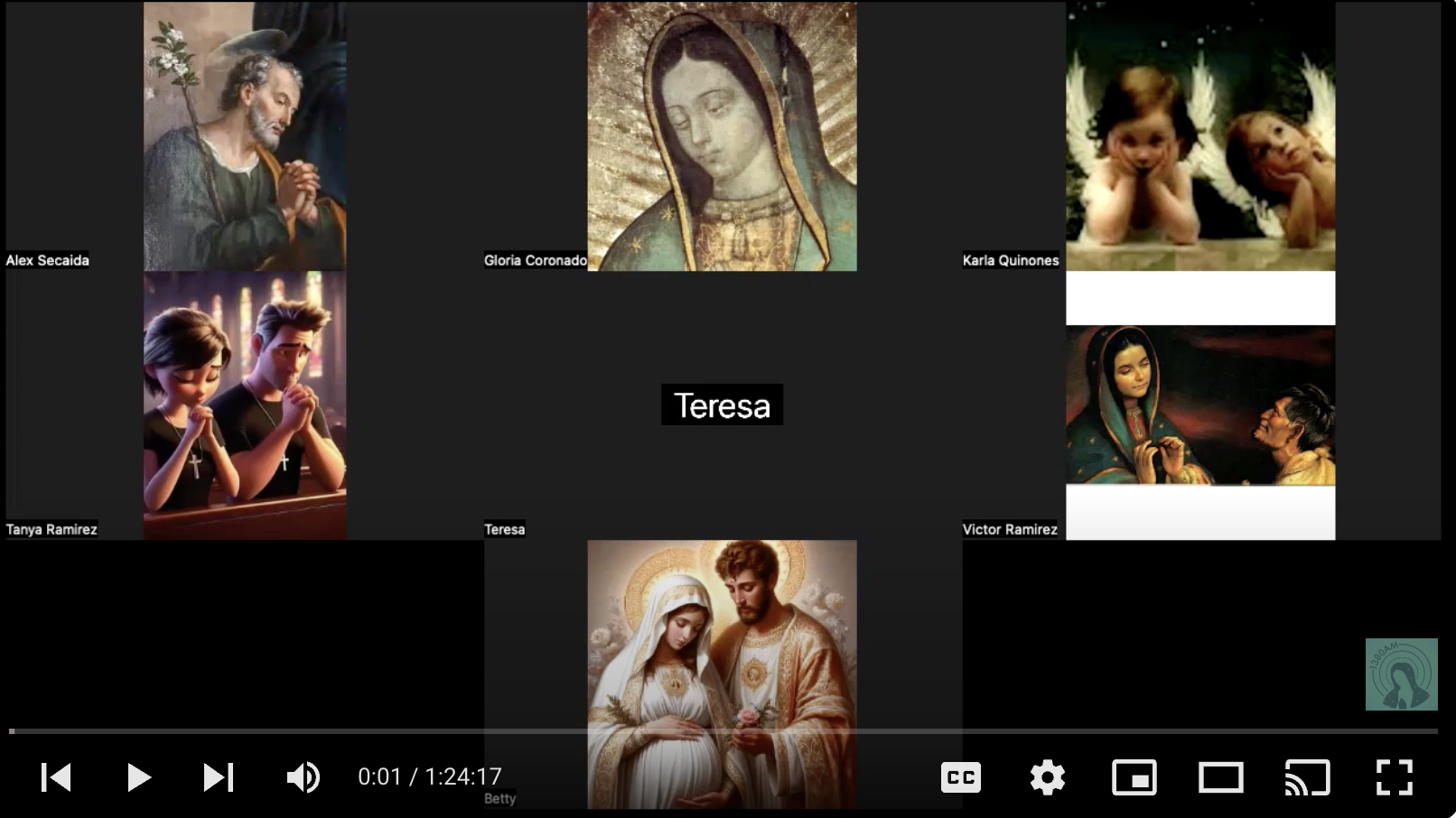Click the Victor Ramirez name label

click(x=1010, y=529)
